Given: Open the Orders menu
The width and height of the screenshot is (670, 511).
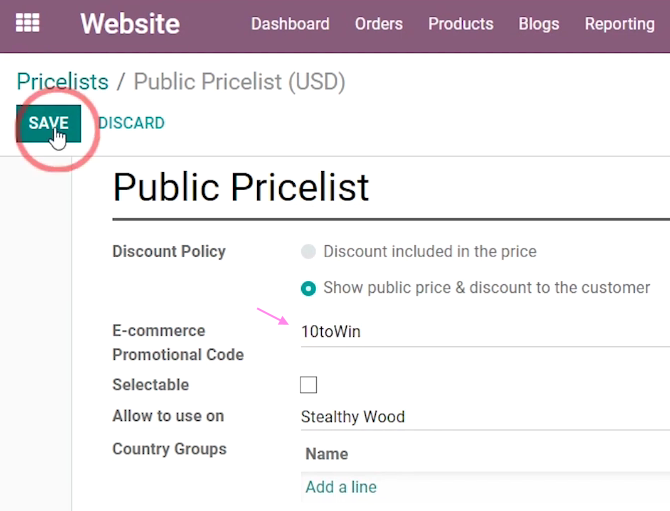Looking at the screenshot, I should (379, 24).
